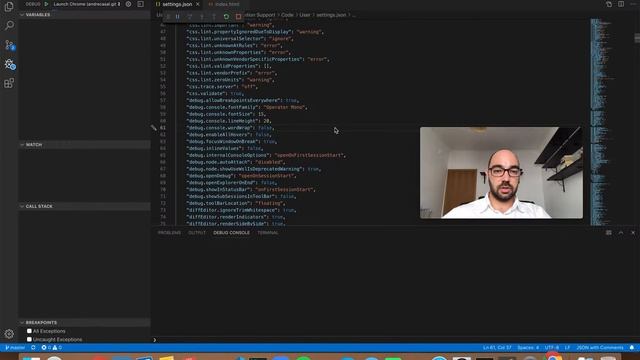
Task: Click the edit pencil icon beside line 61
Action: [153, 128]
